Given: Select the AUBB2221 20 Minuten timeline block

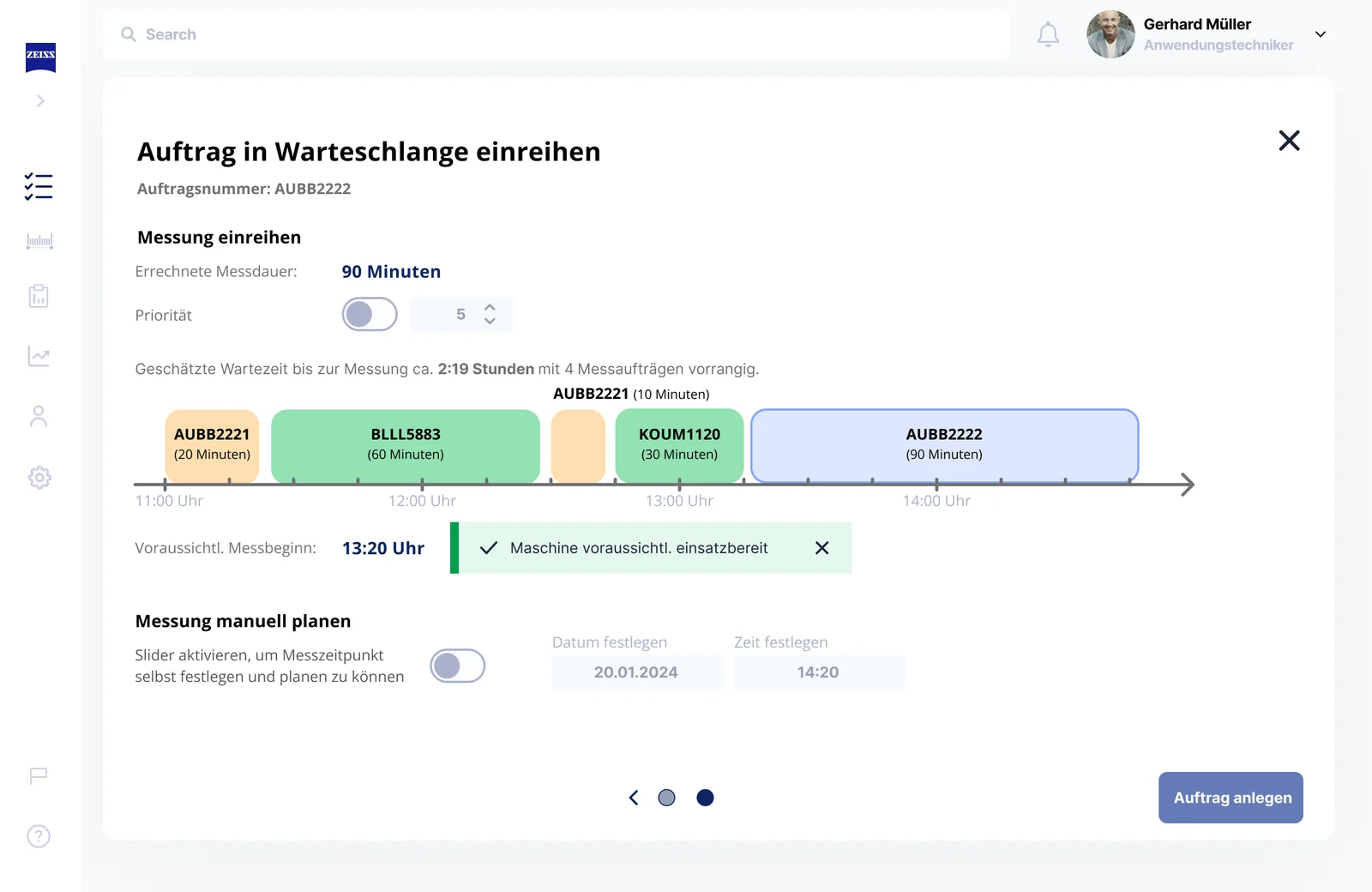Looking at the screenshot, I should [x=212, y=445].
